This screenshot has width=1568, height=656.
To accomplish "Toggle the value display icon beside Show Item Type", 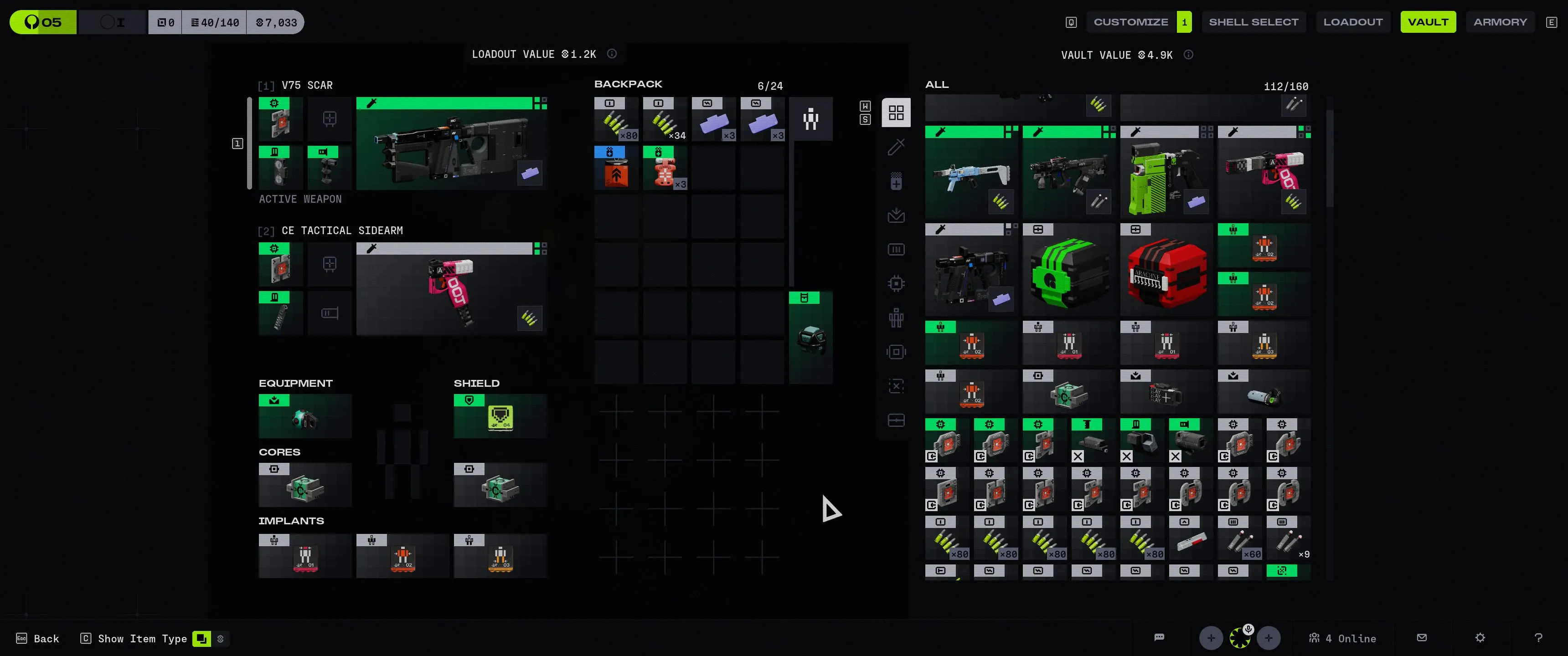I will pos(220,638).
